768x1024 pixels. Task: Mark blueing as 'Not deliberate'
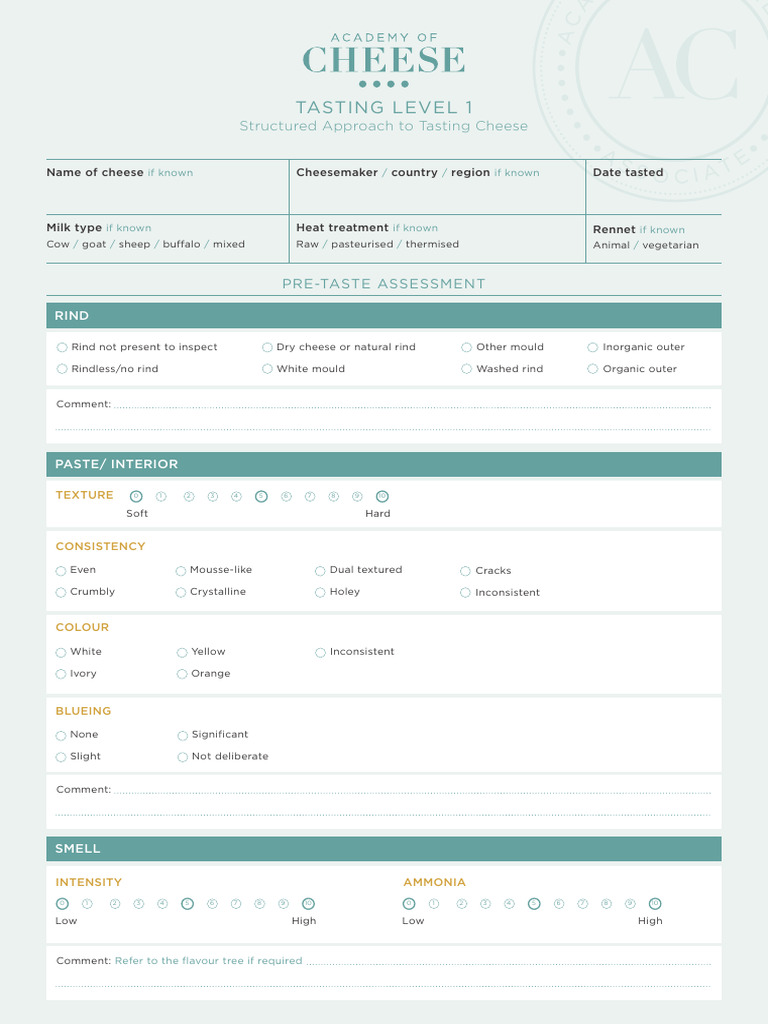[x=183, y=757]
